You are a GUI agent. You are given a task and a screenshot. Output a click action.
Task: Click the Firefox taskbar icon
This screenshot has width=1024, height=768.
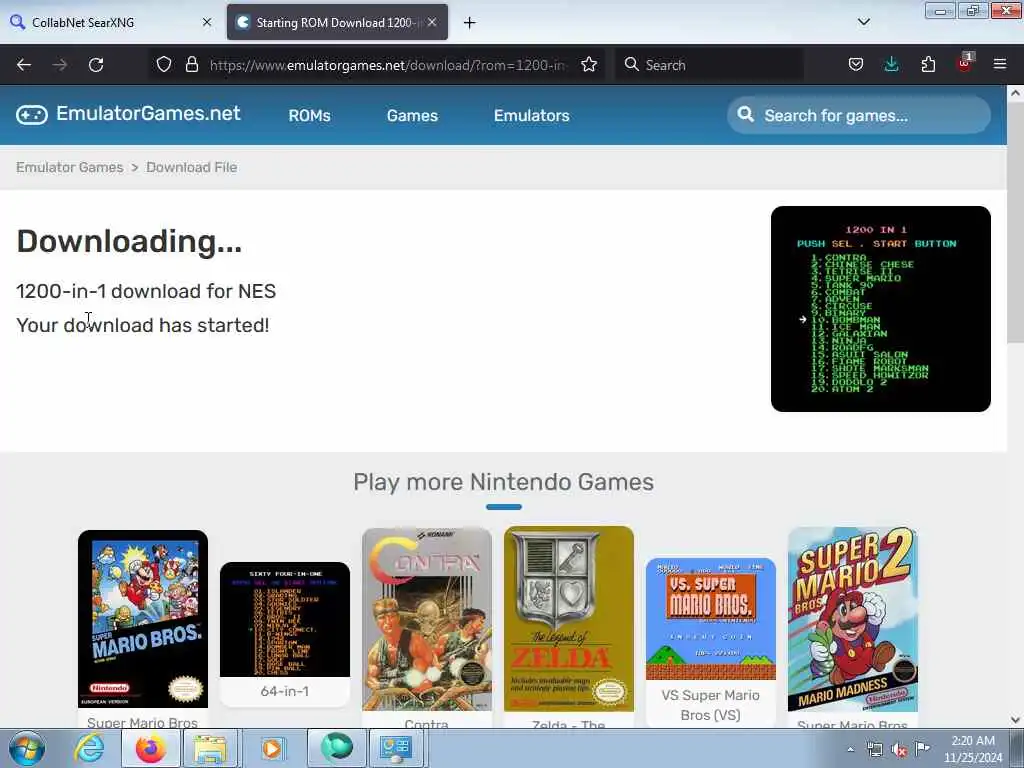150,748
